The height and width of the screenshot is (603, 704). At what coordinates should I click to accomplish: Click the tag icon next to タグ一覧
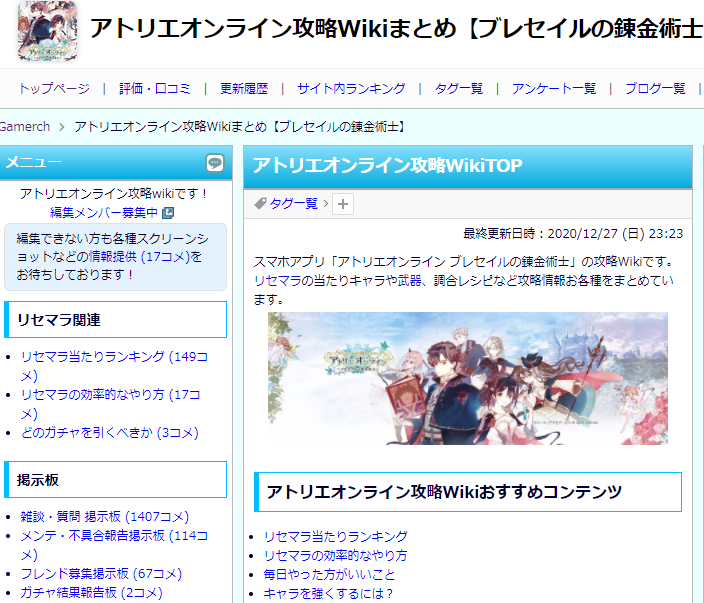coord(260,204)
